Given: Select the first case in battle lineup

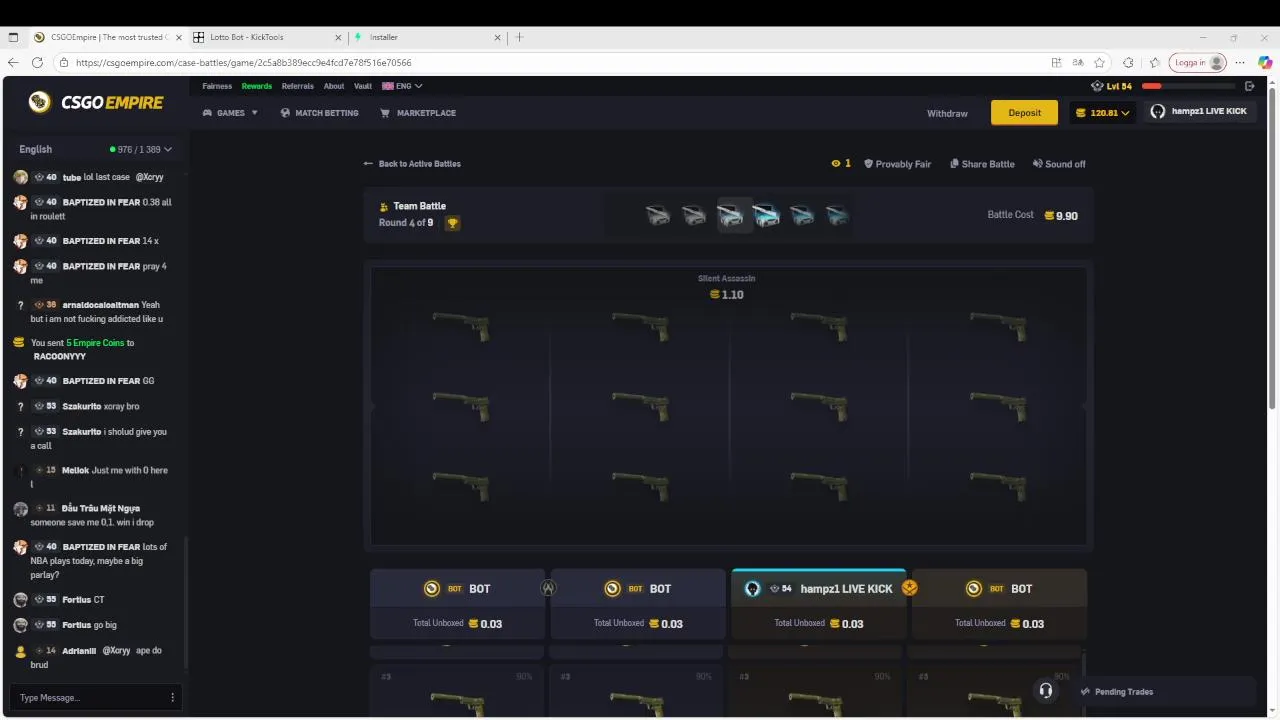Looking at the screenshot, I should pyautogui.click(x=658, y=215).
